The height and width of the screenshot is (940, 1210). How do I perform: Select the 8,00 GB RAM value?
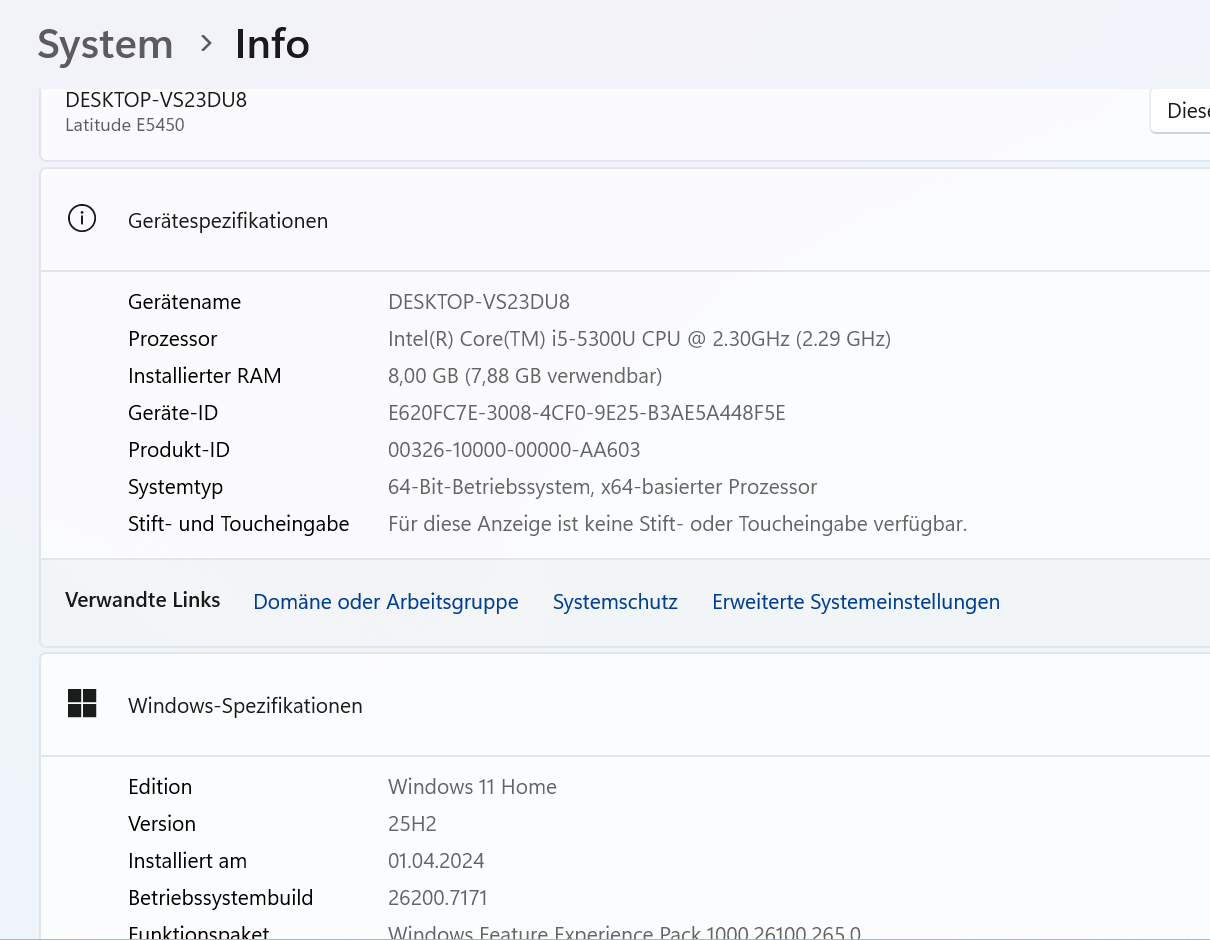coord(525,376)
